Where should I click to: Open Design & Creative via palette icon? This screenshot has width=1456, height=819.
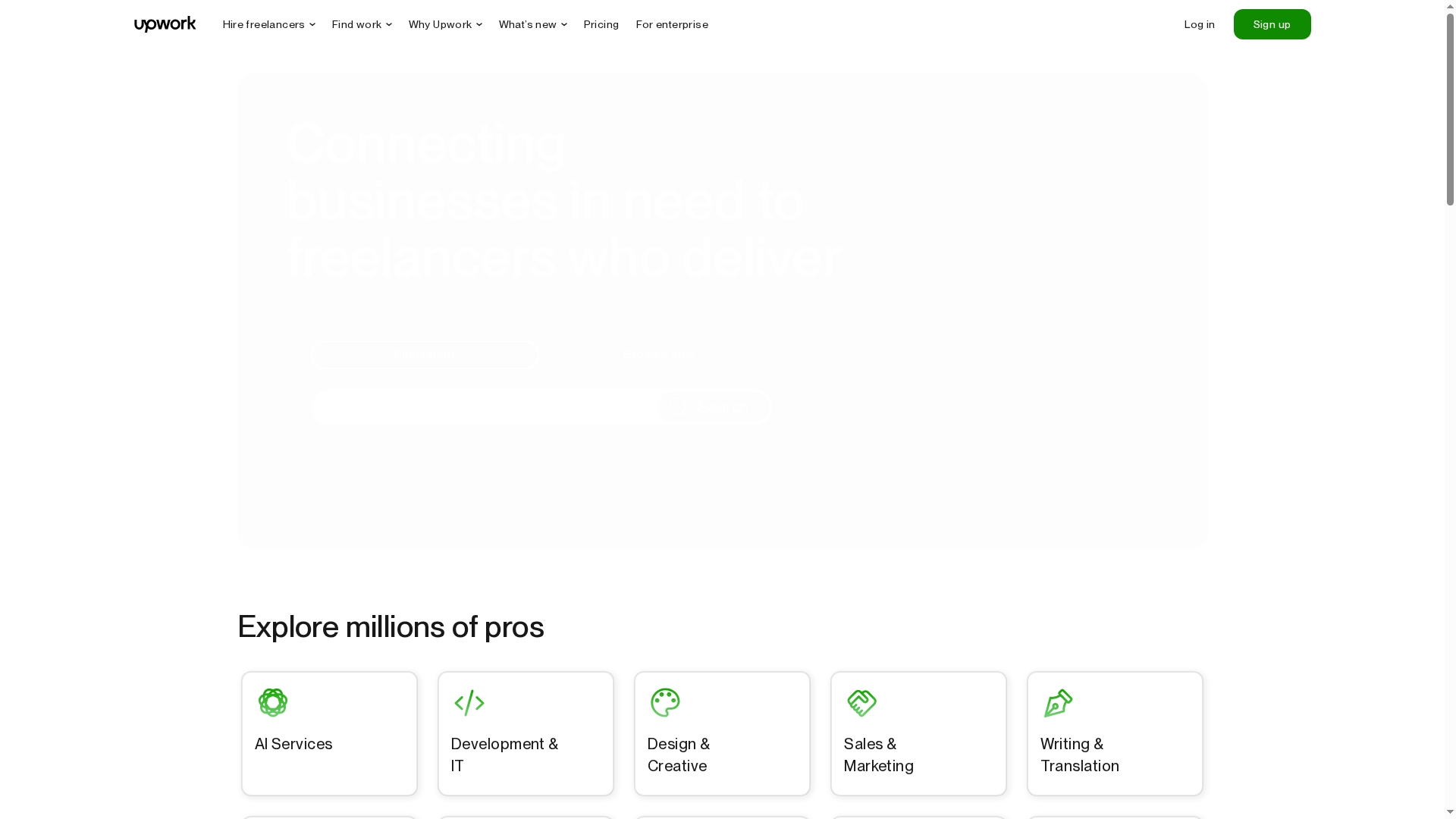665,702
